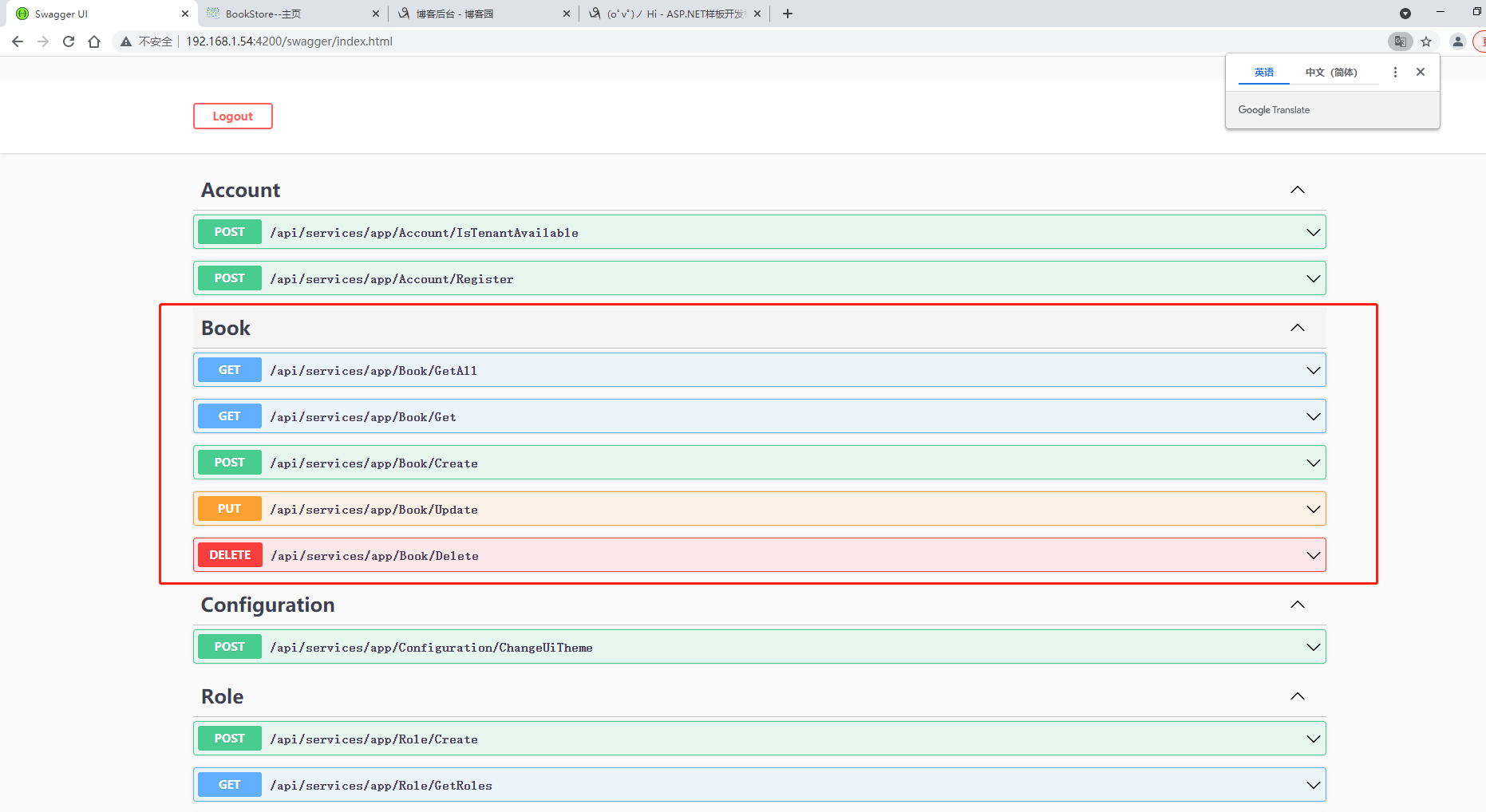Click the Configuration section heading

pyautogui.click(x=267, y=605)
